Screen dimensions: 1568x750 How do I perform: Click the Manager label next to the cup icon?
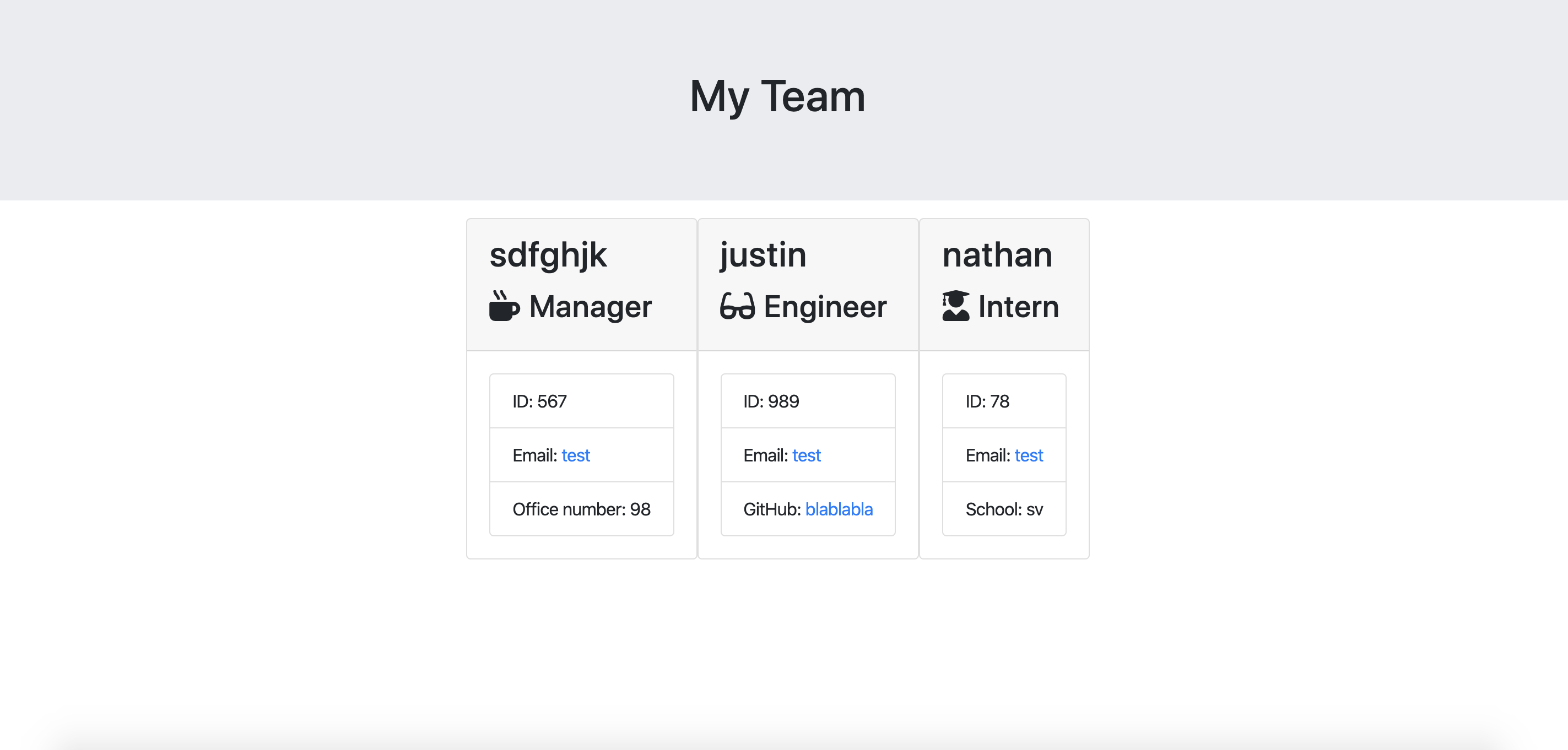[x=591, y=307]
